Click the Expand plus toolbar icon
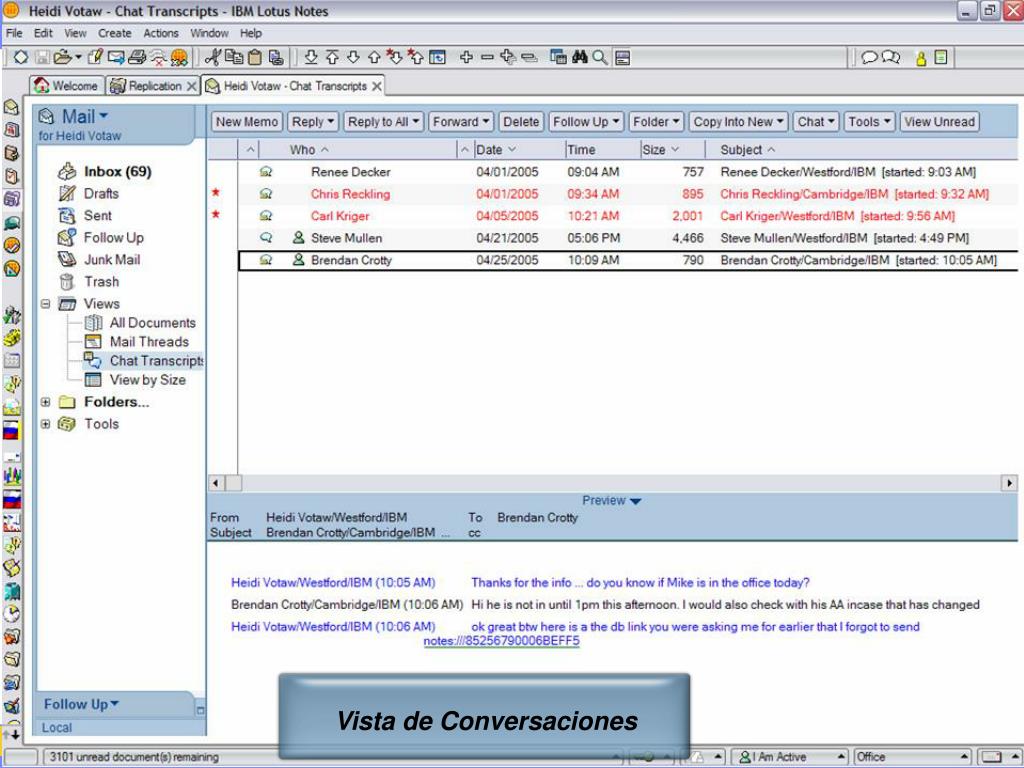 click(x=466, y=57)
